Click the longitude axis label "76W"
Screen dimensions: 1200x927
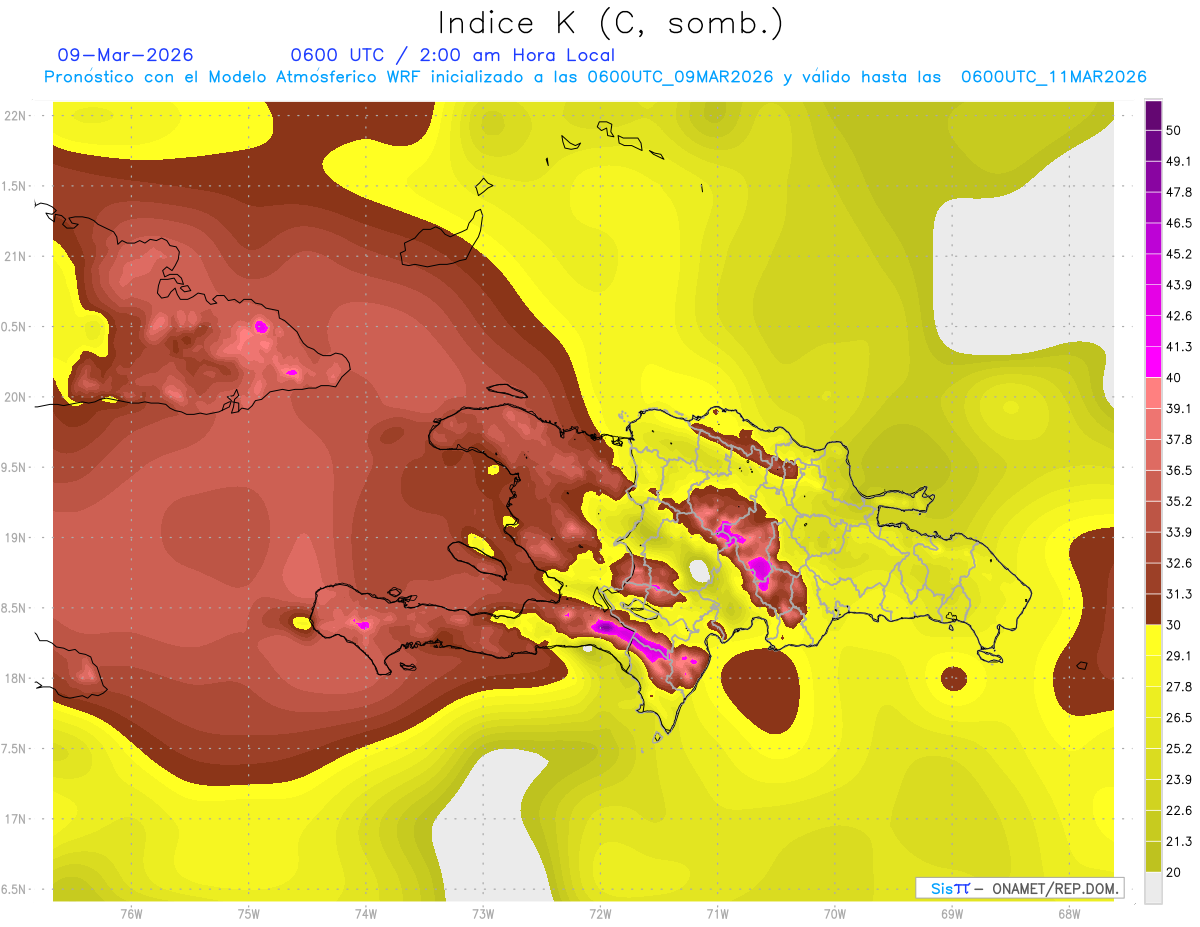[131, 913]
